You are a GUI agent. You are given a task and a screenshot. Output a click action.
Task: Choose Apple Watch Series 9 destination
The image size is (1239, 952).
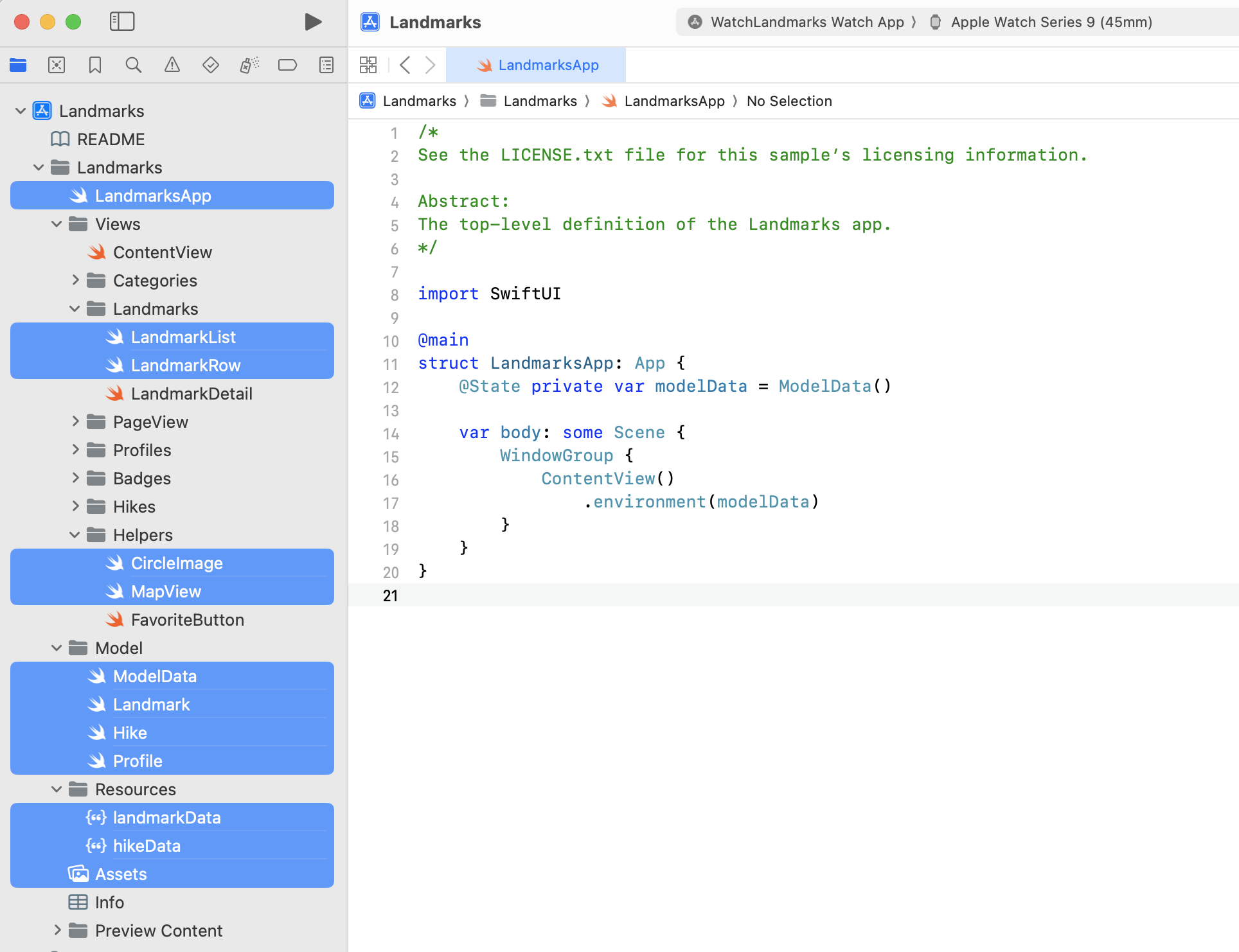click(x=1051, y=22)
